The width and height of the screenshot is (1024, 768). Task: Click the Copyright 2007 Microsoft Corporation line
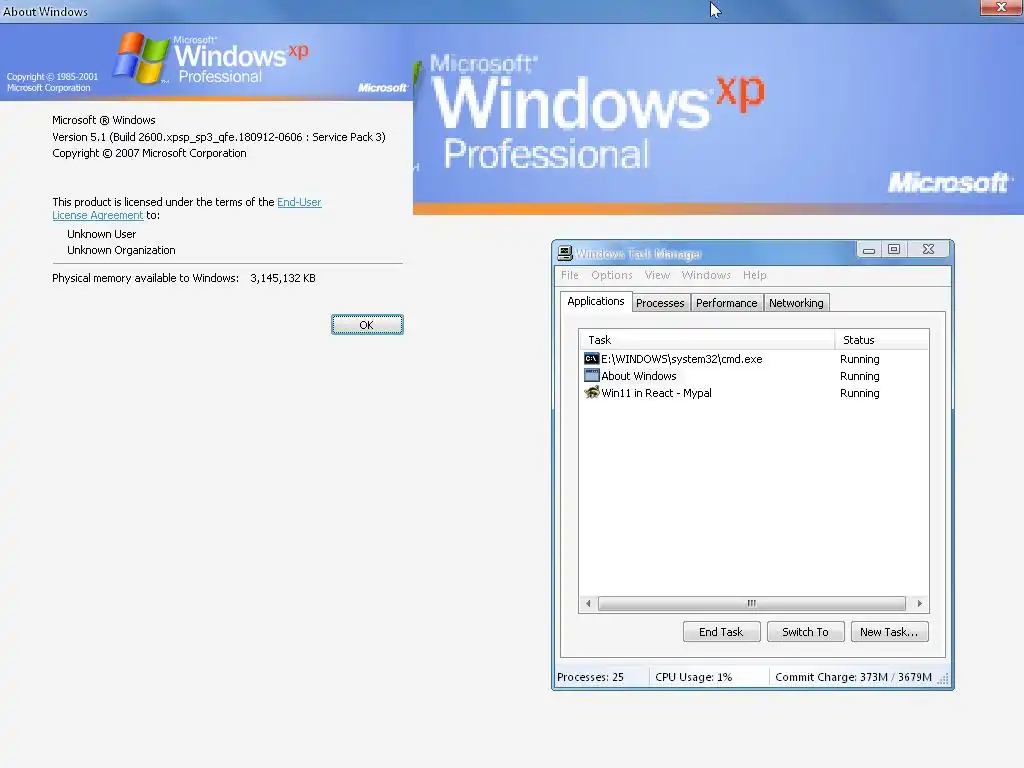[x=149, y=153]
